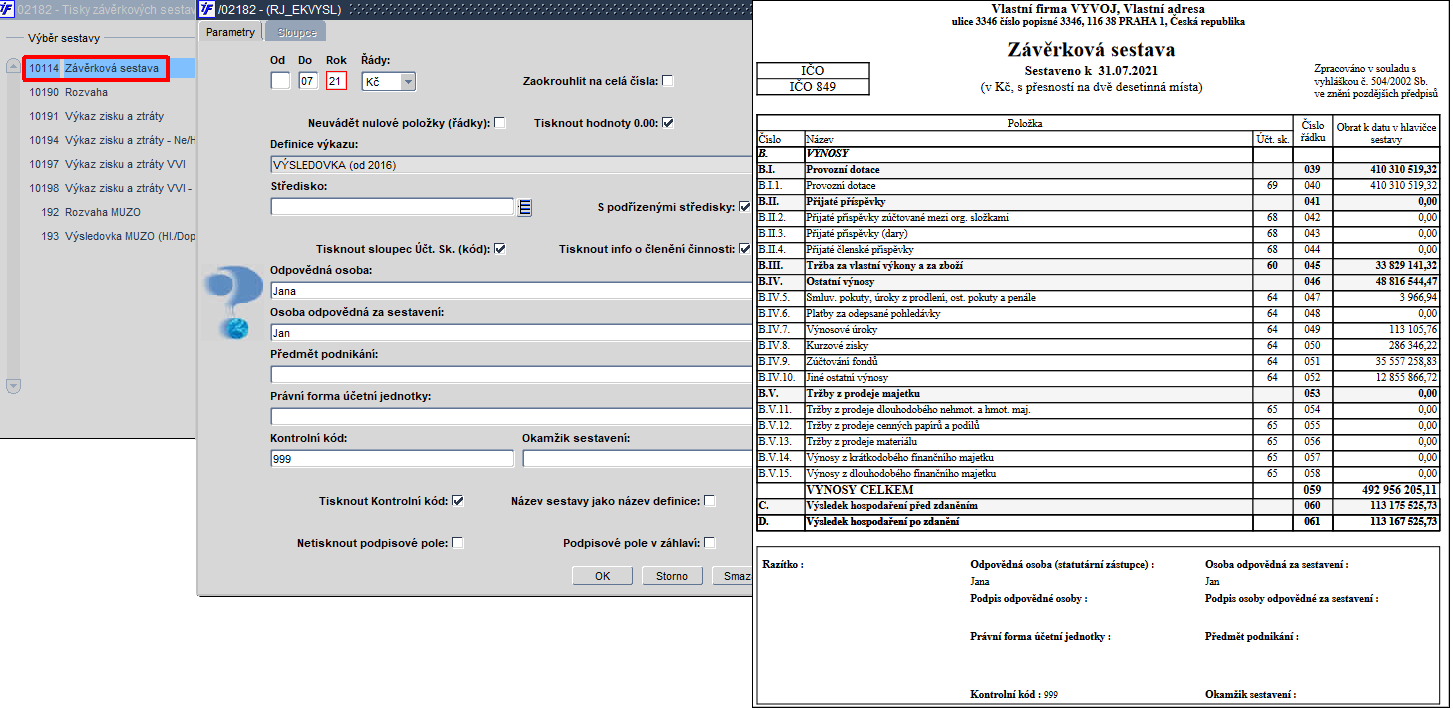Uncheck Tisknout sloupec Účt. Sk. (kód)

click(x=500, y=249)
